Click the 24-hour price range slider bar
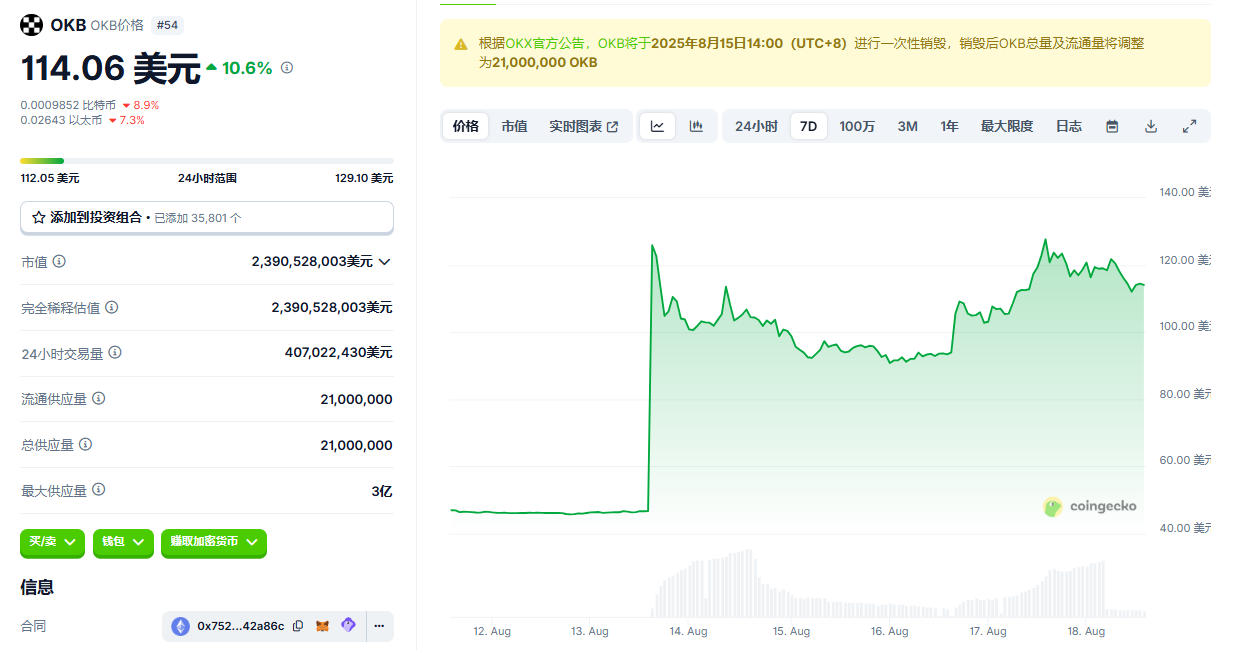Image resolution: width=1235 pixels, height=650 pixels. (x=207, y=159)
